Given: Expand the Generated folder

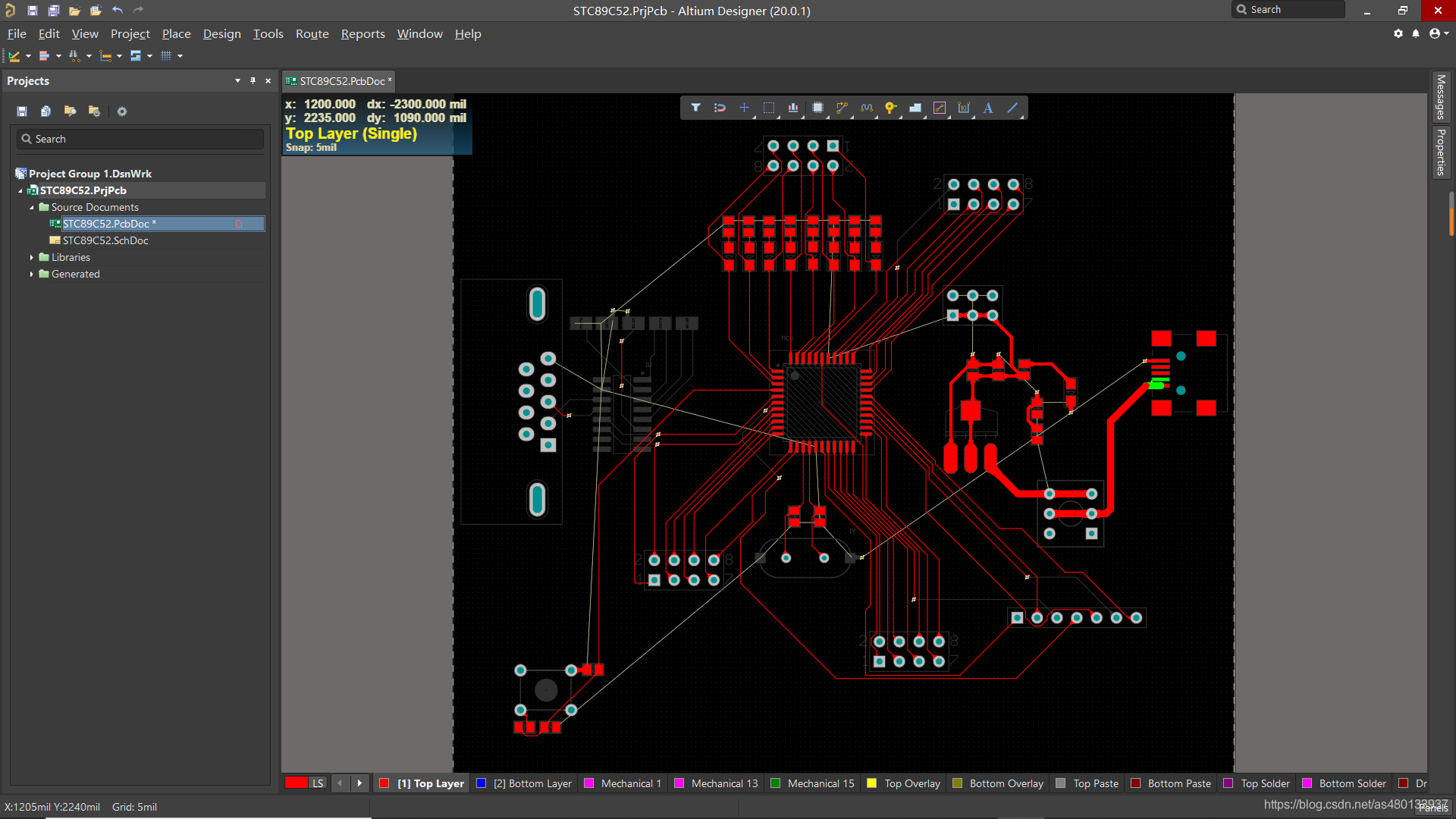Looking at the screenshot, I should click(32, 274).
